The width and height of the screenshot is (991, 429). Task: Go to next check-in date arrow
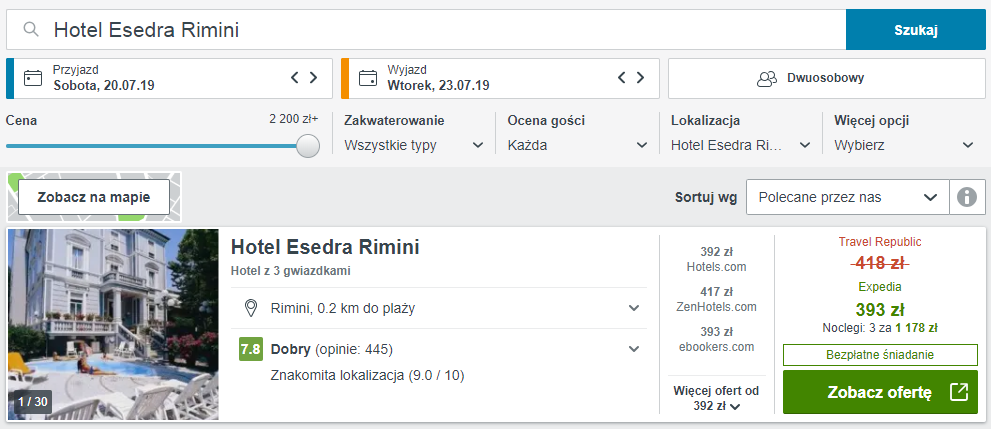click(x=313, y=78)
